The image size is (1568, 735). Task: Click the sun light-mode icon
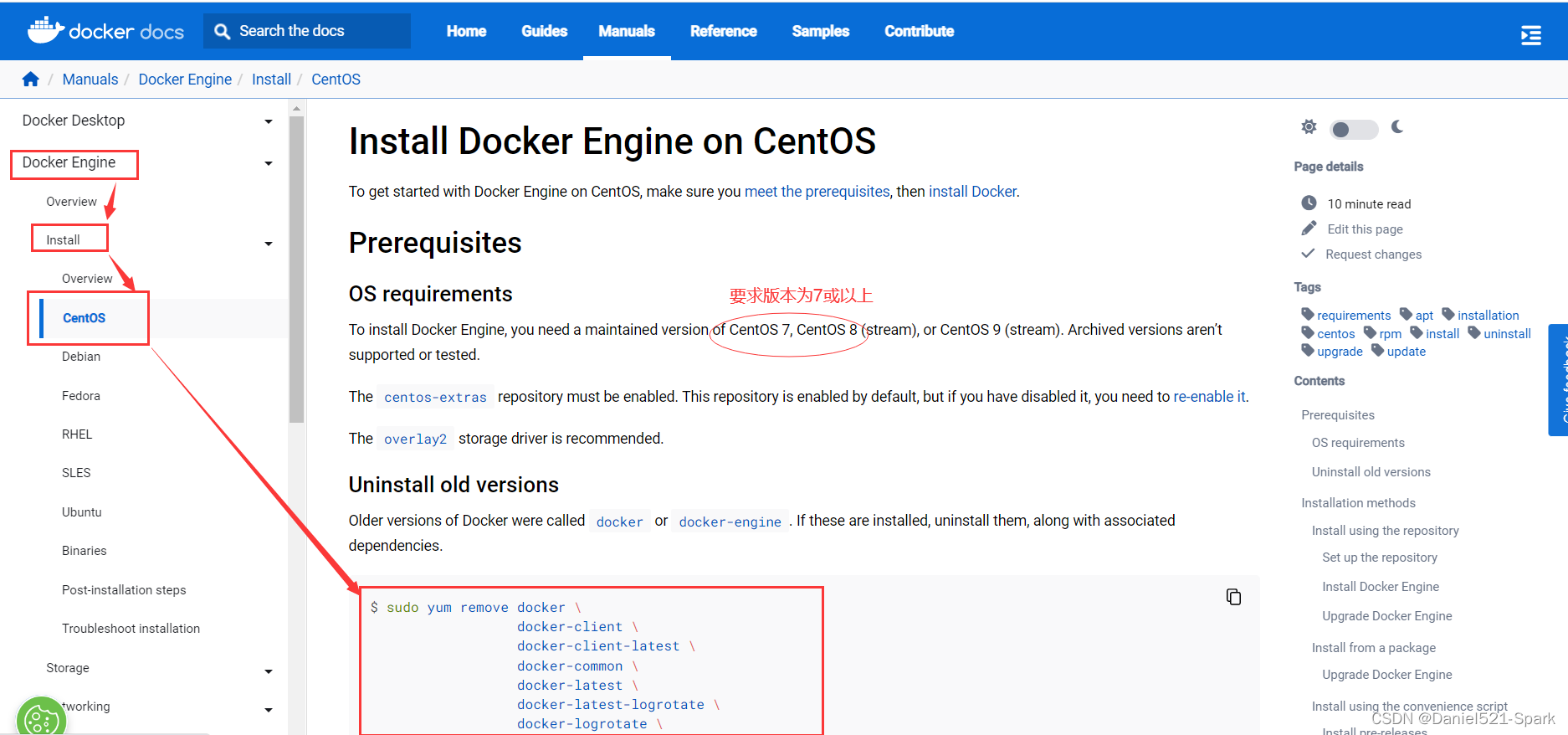[x=1309, y=126]
